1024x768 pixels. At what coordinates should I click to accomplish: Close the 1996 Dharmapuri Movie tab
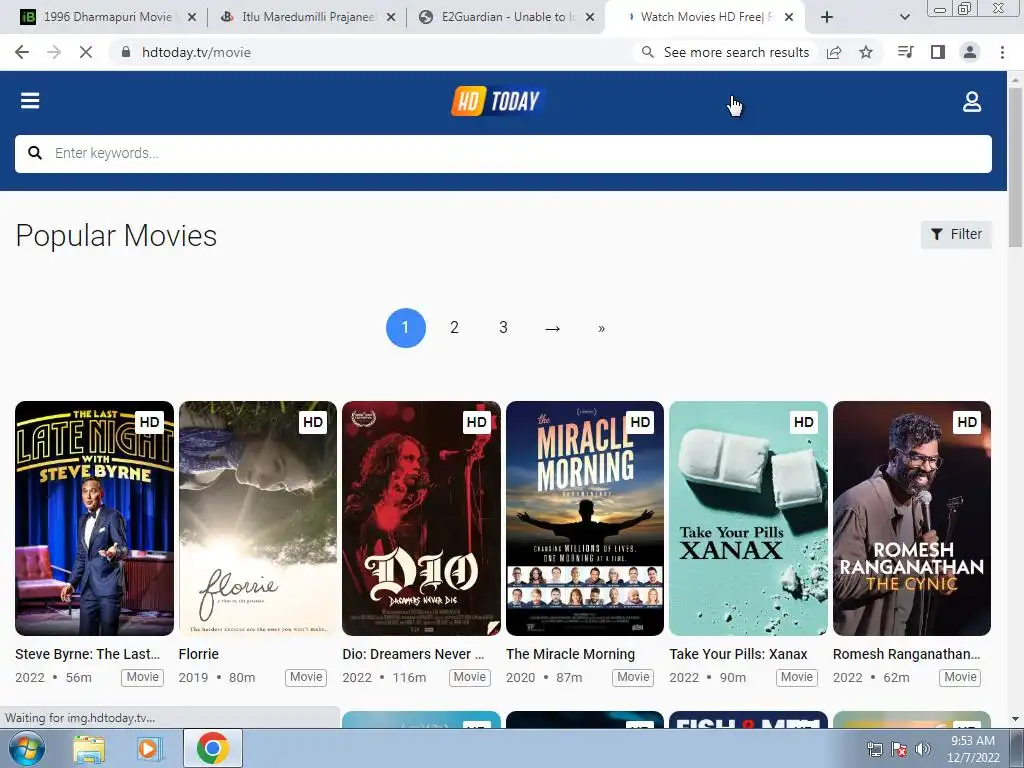coord(192,18)
